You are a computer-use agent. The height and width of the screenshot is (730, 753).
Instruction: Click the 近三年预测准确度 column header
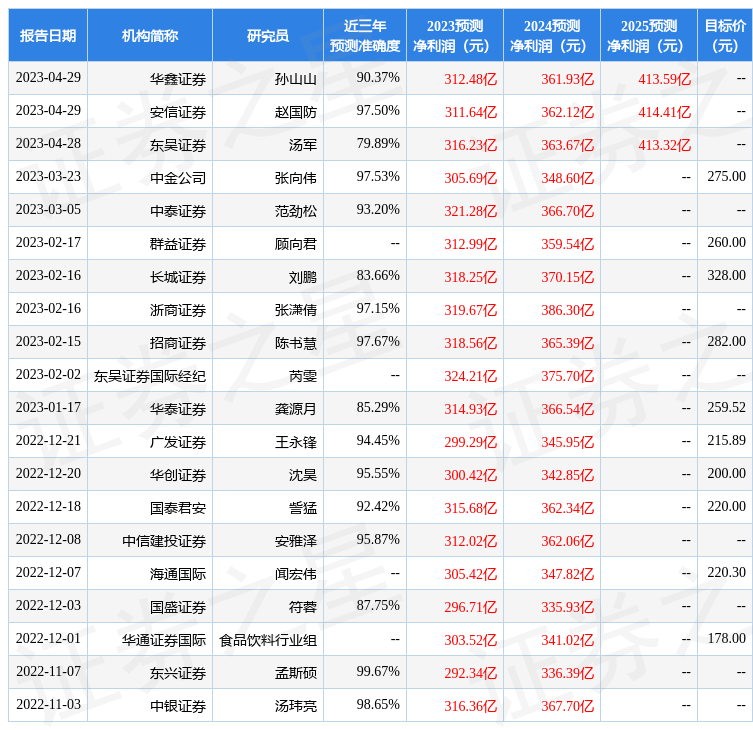click(x=365, y=36)
